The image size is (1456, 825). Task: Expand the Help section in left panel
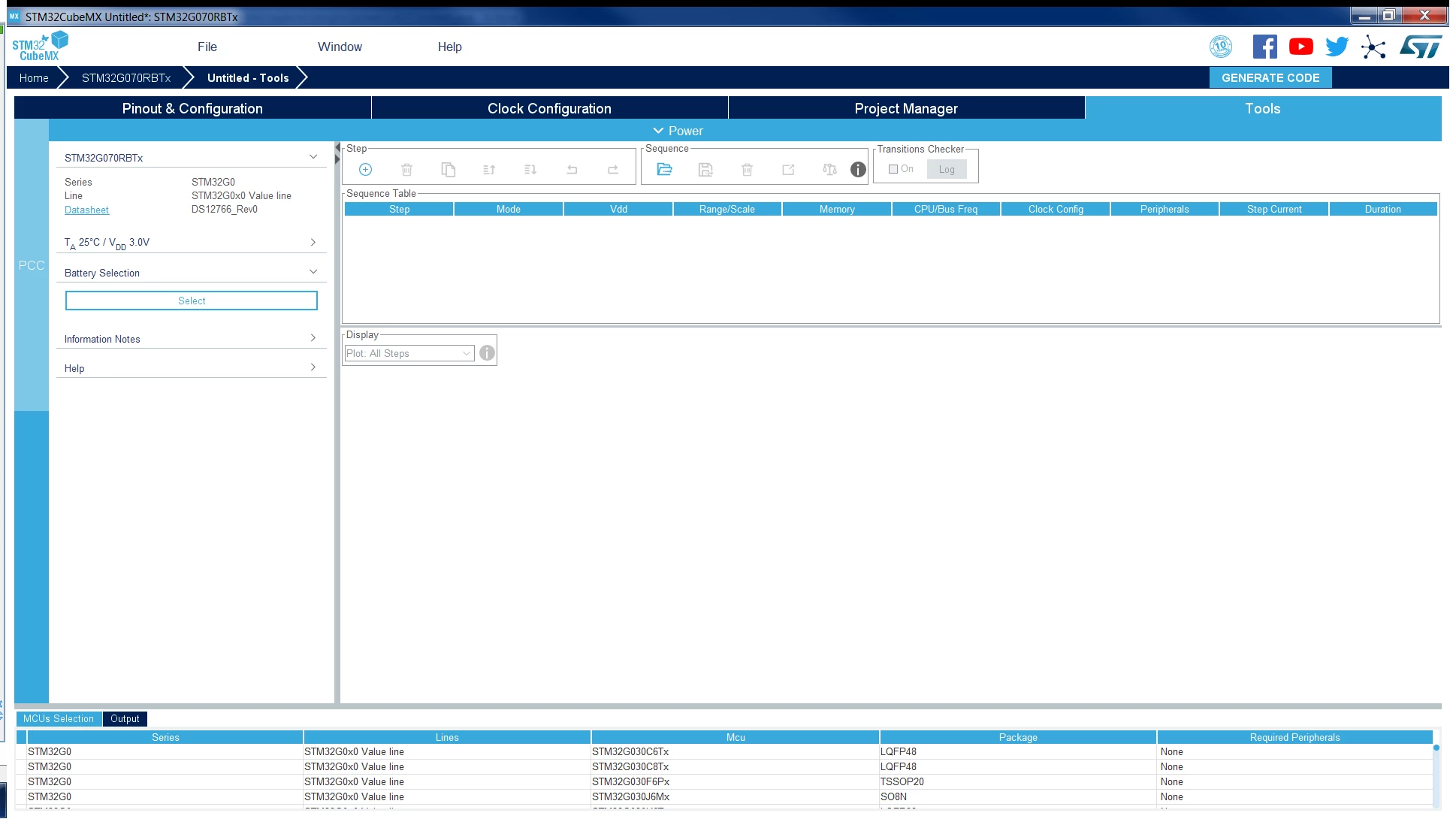pyautogui.click(x=313, y=367)
